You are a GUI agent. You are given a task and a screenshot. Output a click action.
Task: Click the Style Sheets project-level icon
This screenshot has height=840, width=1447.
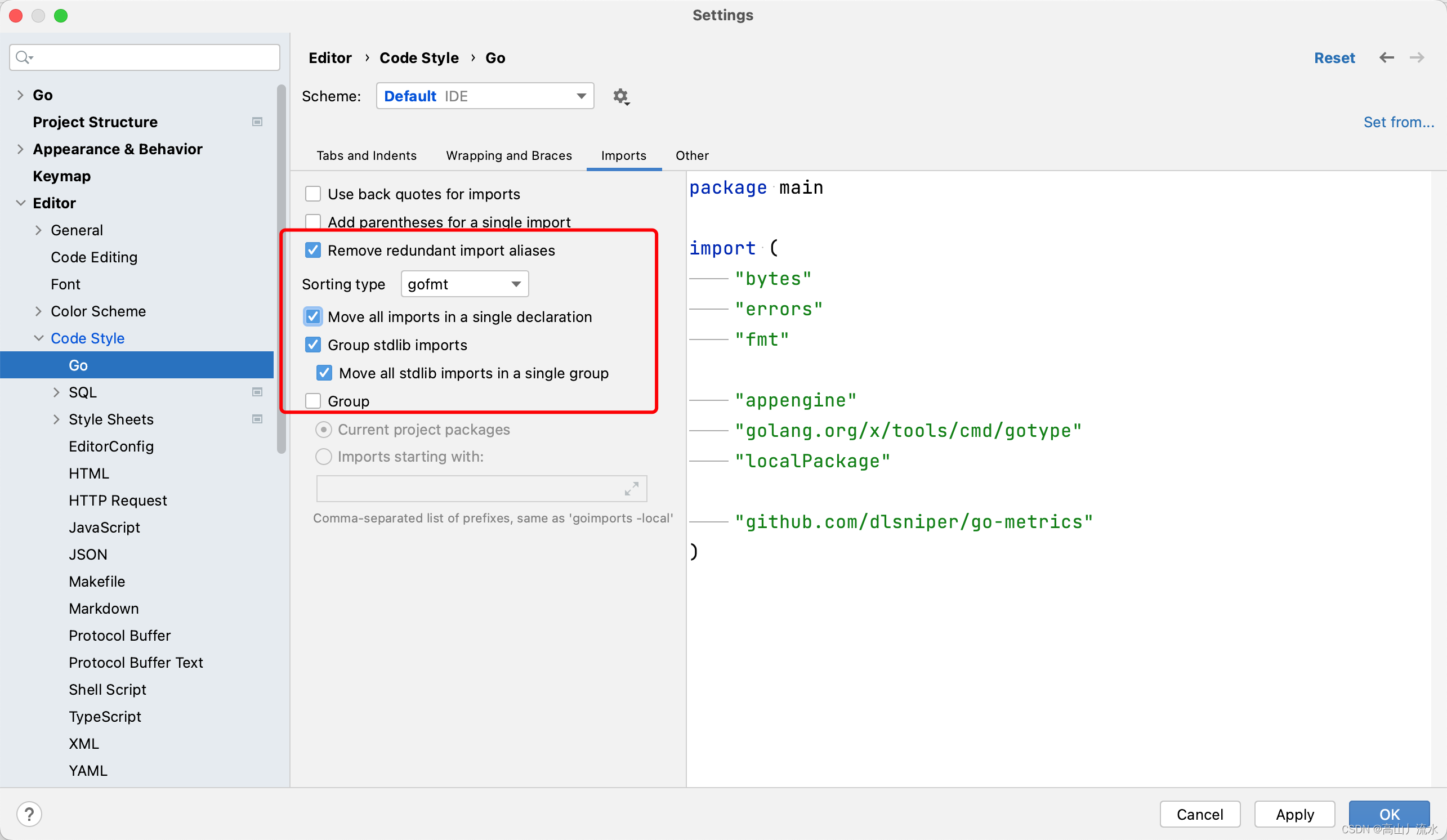coord(257,419)
